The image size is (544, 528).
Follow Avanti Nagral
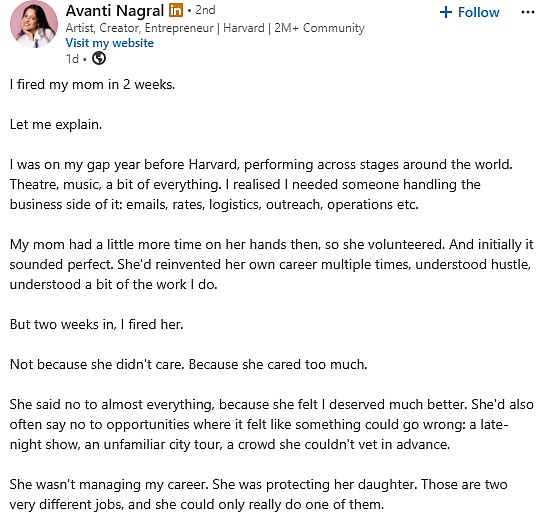(x=469, y=12)
